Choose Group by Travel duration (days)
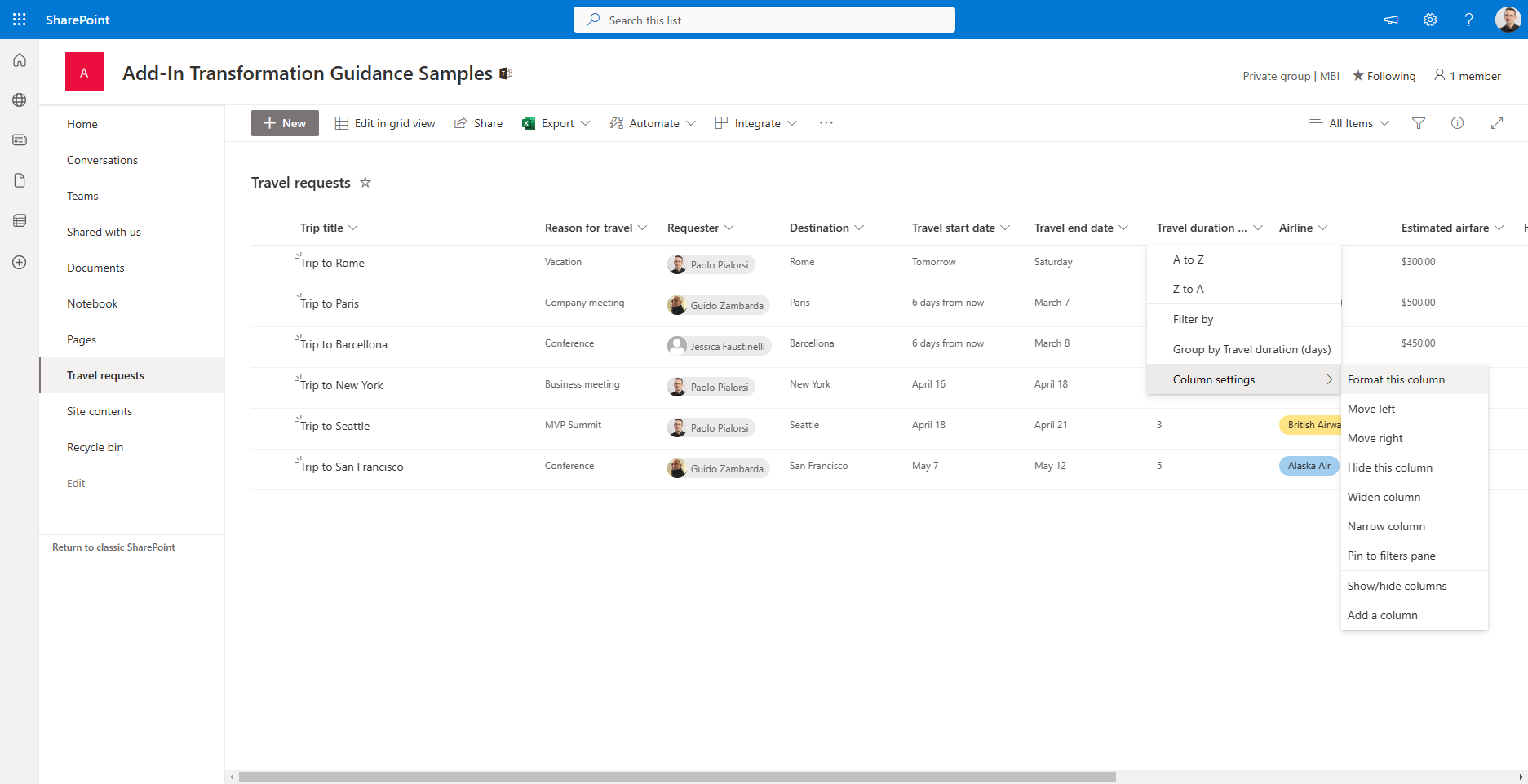The width and height of the screenshot is (1528, 784). click(1251, 348)
